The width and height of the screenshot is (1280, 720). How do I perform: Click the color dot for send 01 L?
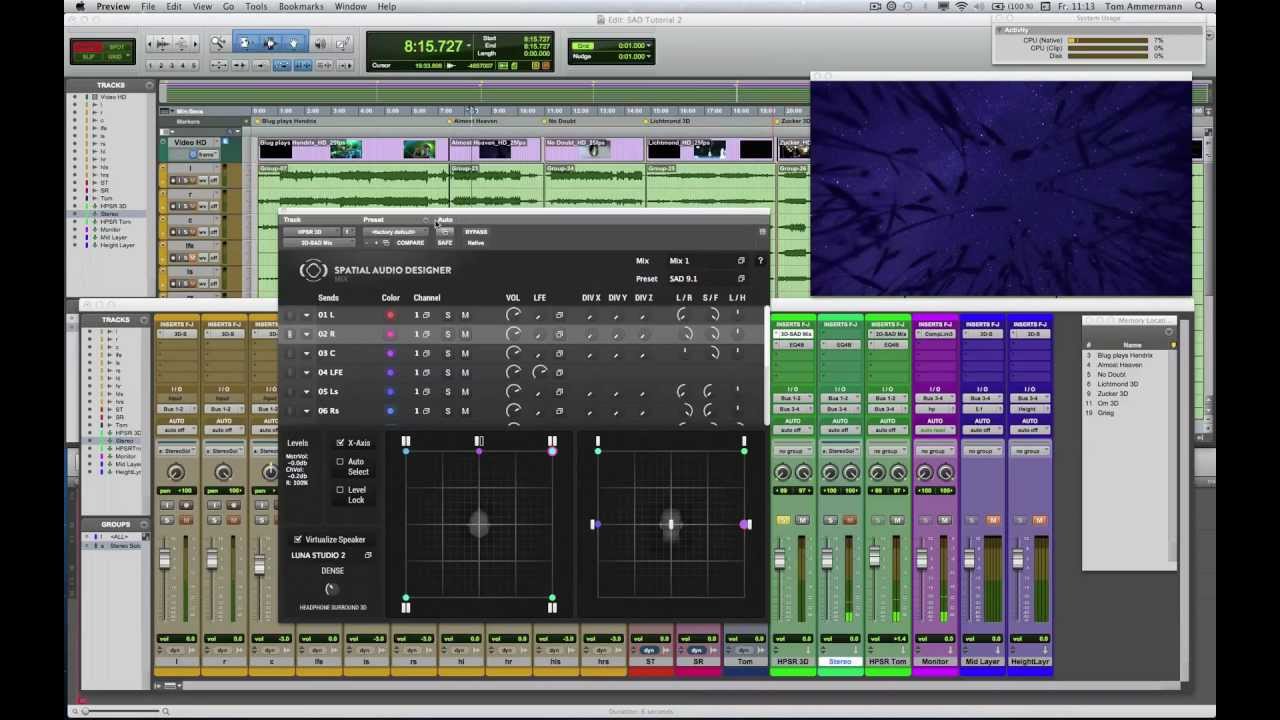click(390, 315)
